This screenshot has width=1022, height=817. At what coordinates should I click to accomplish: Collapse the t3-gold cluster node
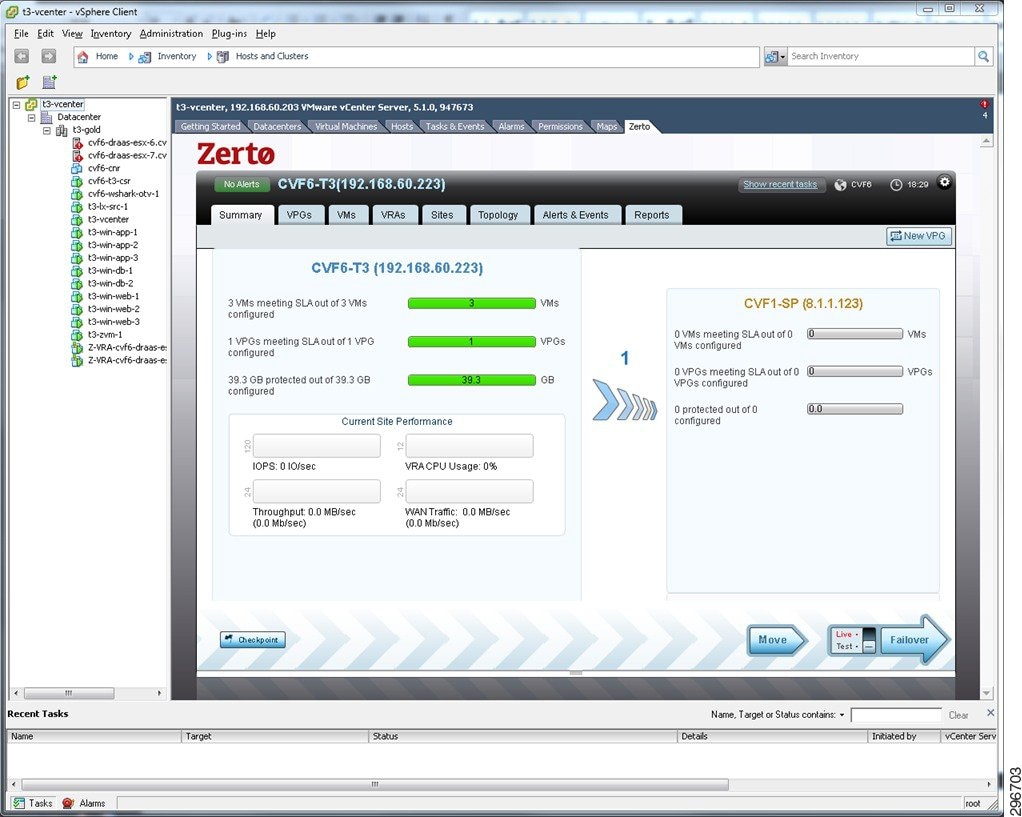click(46, 130)
